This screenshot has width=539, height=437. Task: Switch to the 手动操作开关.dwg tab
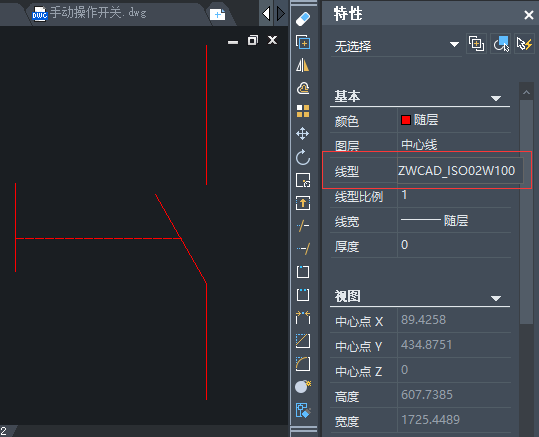(98, 13)
